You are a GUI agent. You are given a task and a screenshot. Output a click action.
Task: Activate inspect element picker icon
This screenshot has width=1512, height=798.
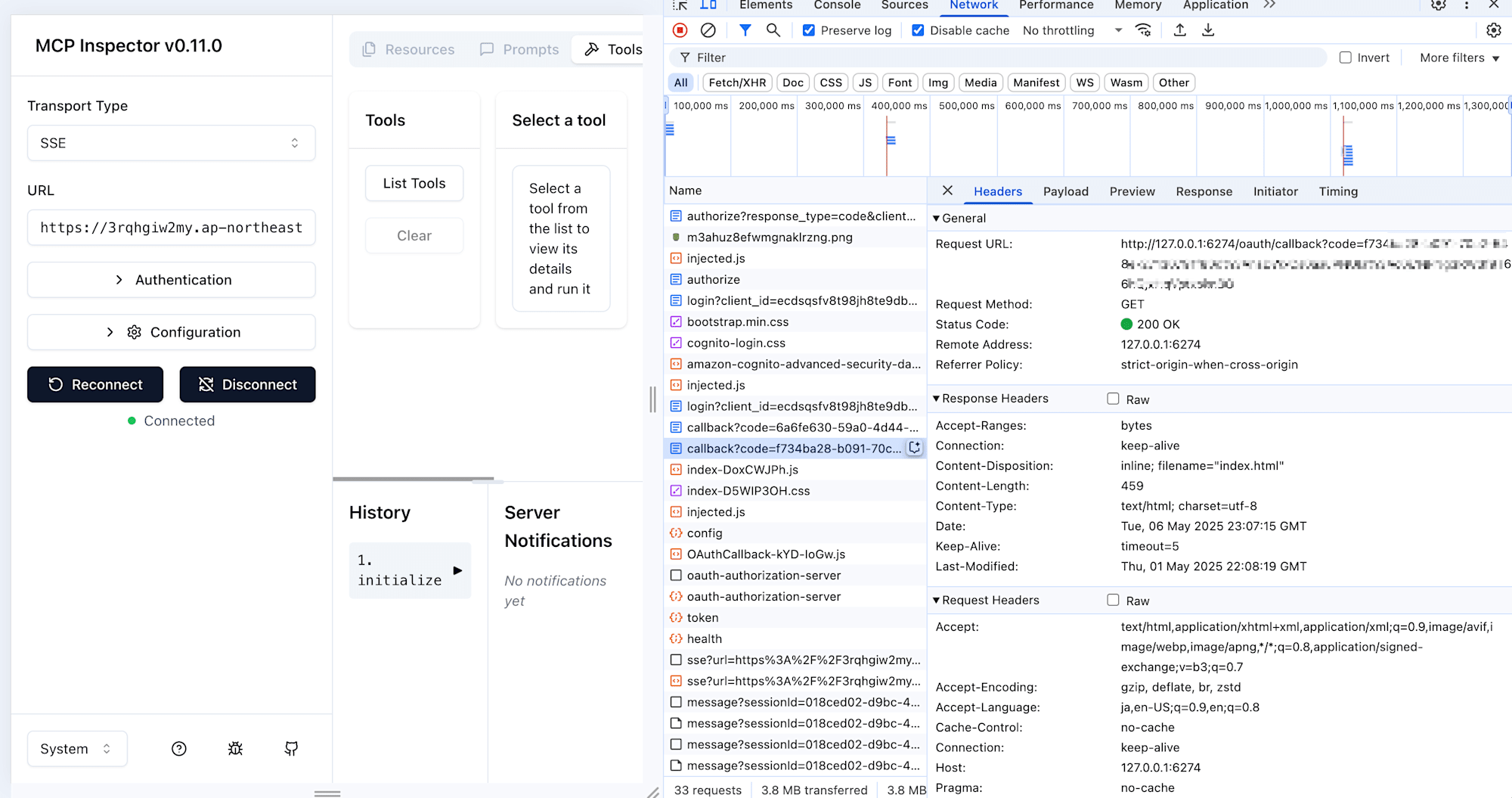pos(680,5)
